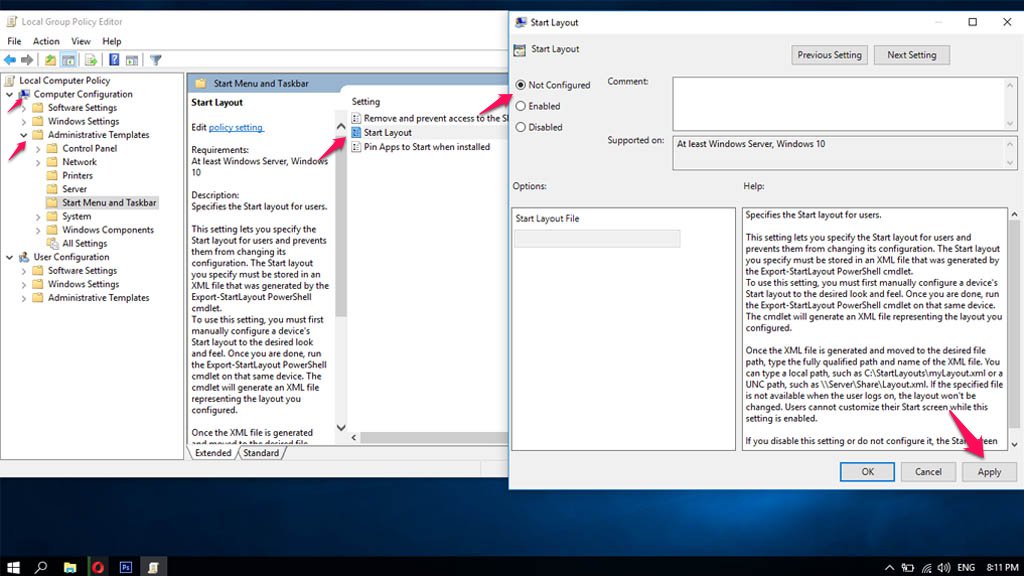Click the Apply button
Viewport: 1024px width, 576px height.
(989, 472)
